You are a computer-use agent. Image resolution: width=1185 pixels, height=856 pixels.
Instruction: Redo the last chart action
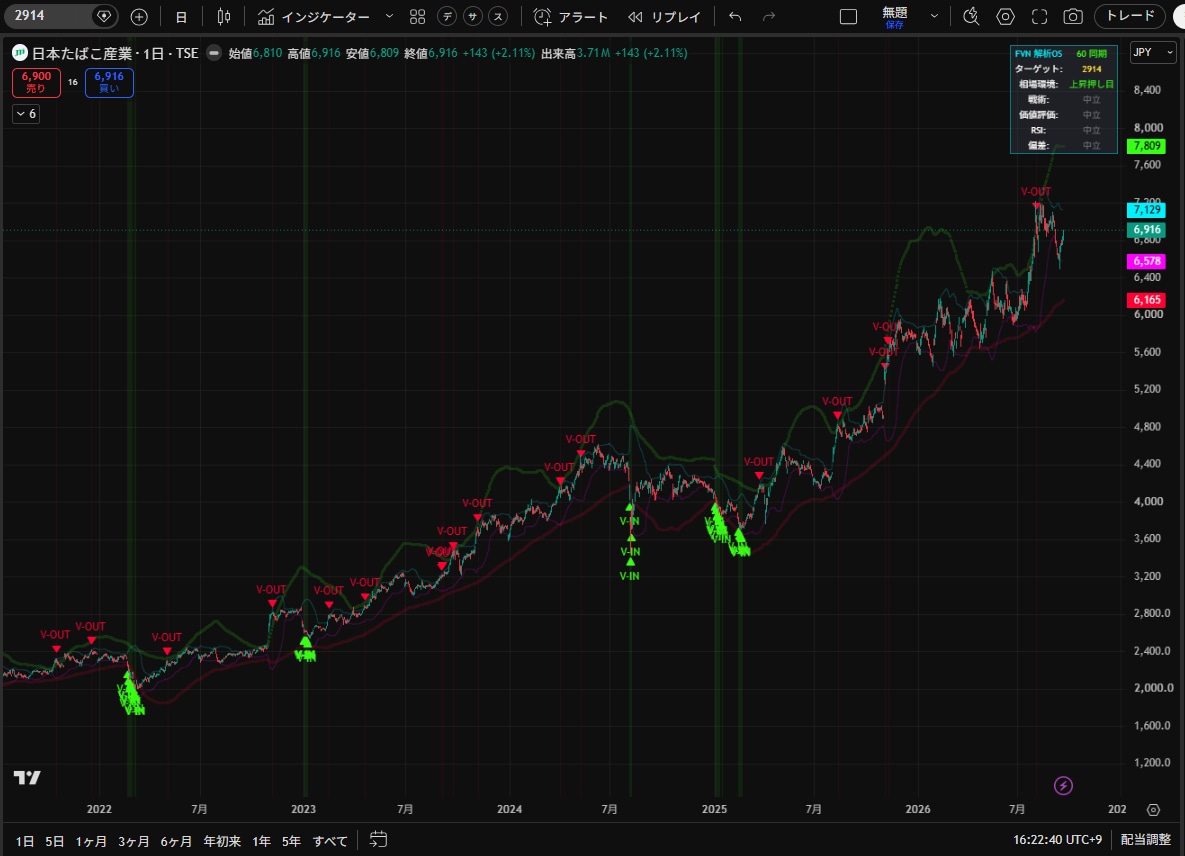[769, 17]
